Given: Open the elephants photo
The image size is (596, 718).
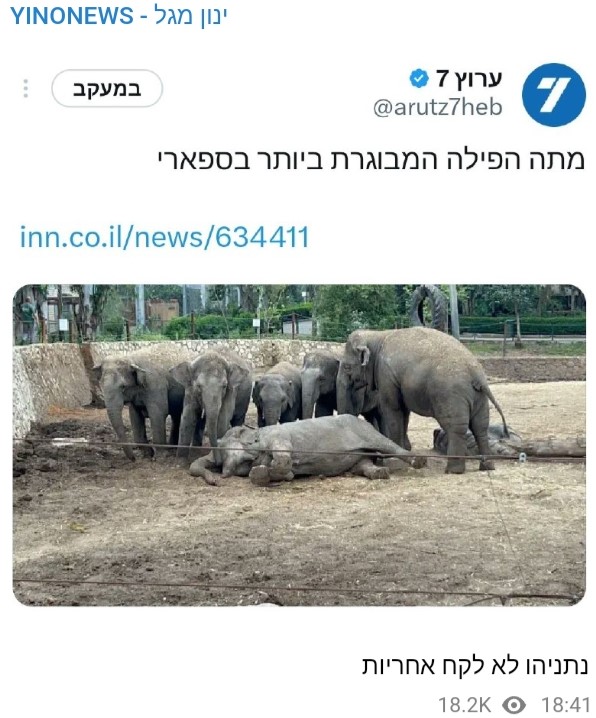Looking at the screenshot, I should coord(299,445).
